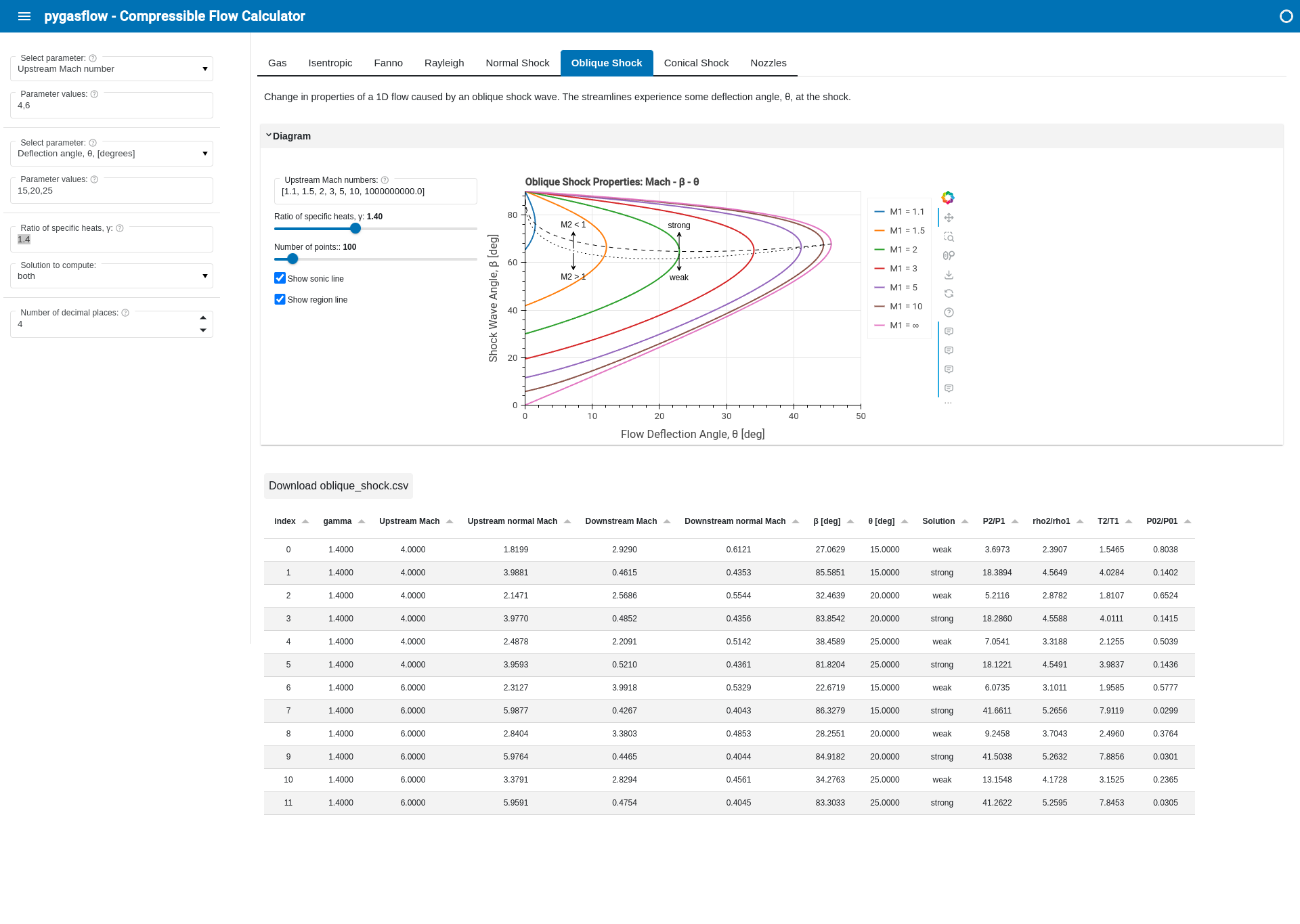Image resolution: width=1300 pixels, height=924 pixels.
Task: Open Upstream Mach number parameter dropdown
Action: [x=112, y=69]
